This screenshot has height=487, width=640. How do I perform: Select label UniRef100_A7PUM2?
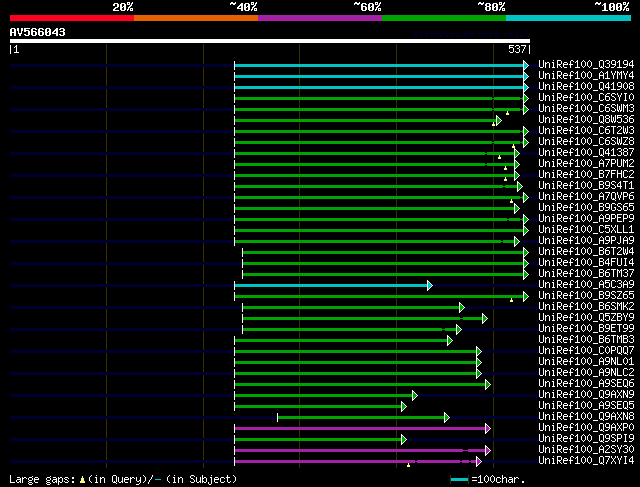tap(586, 164)
